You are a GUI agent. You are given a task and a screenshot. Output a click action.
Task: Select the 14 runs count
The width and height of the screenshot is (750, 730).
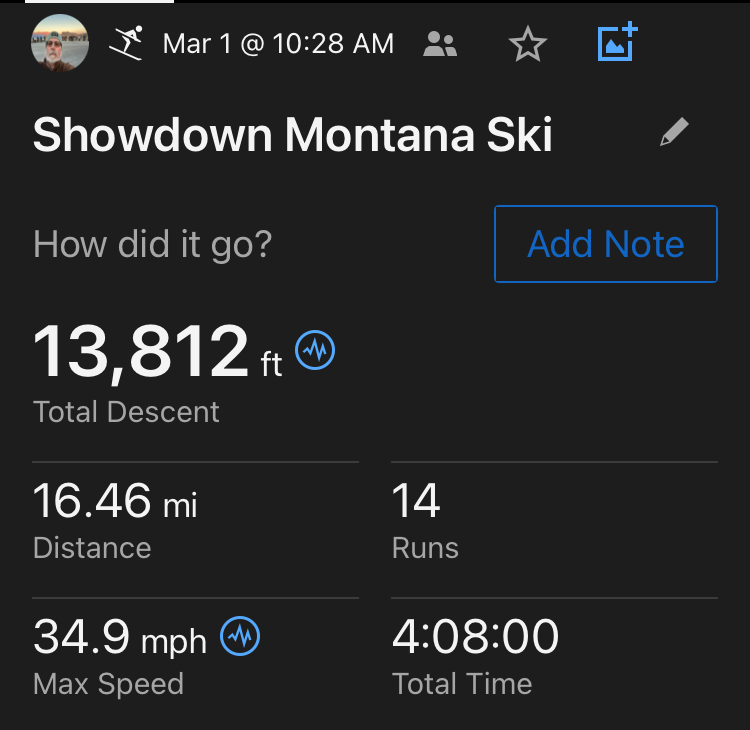click(x=416, y=501)
